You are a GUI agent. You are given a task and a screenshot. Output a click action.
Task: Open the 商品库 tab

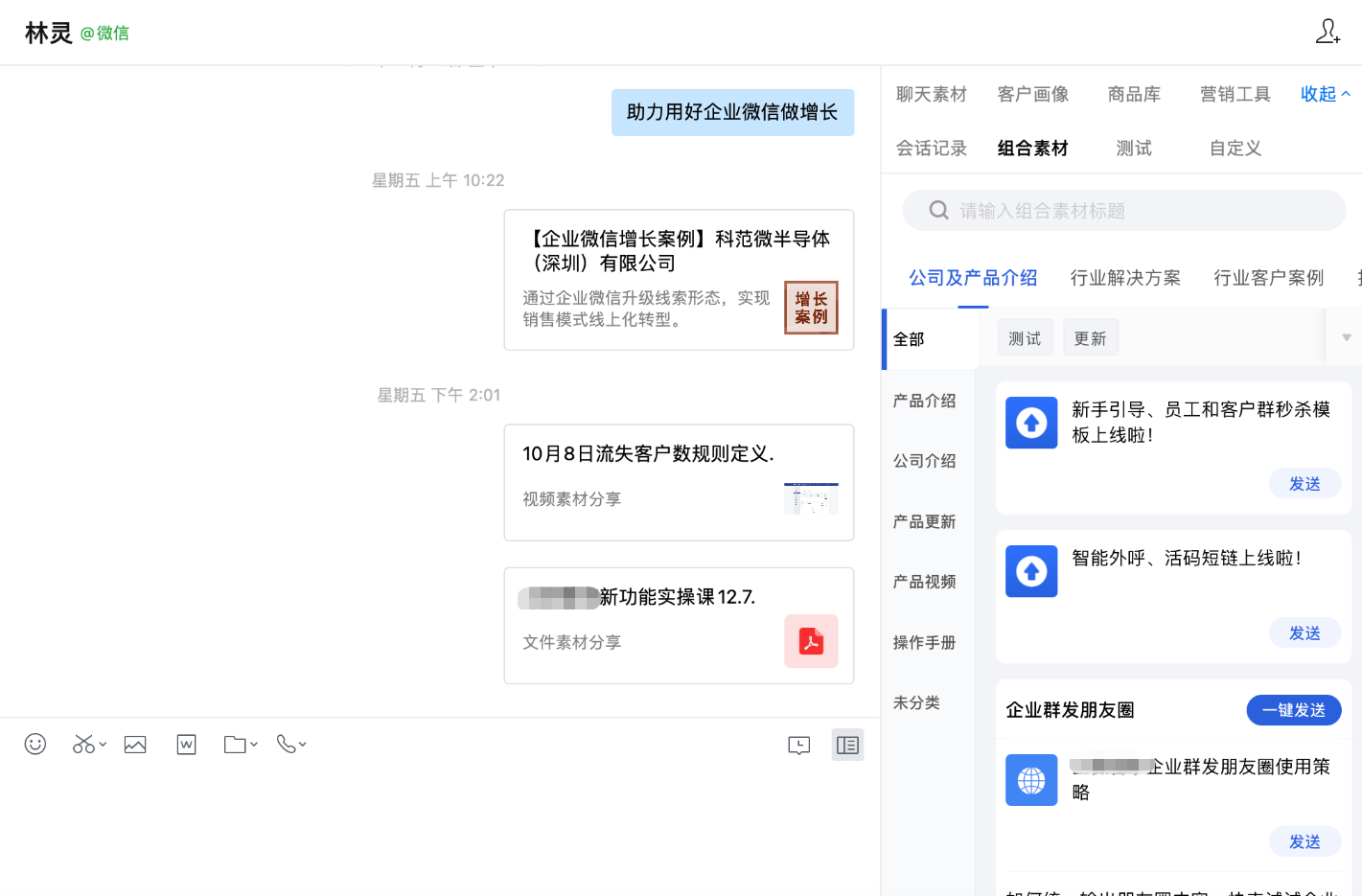(1134, 94)
